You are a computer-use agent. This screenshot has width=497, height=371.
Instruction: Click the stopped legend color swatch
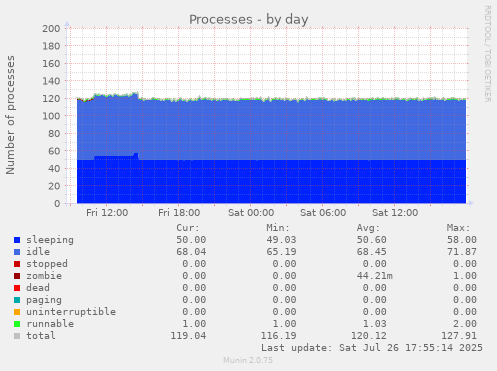point(17,264)
